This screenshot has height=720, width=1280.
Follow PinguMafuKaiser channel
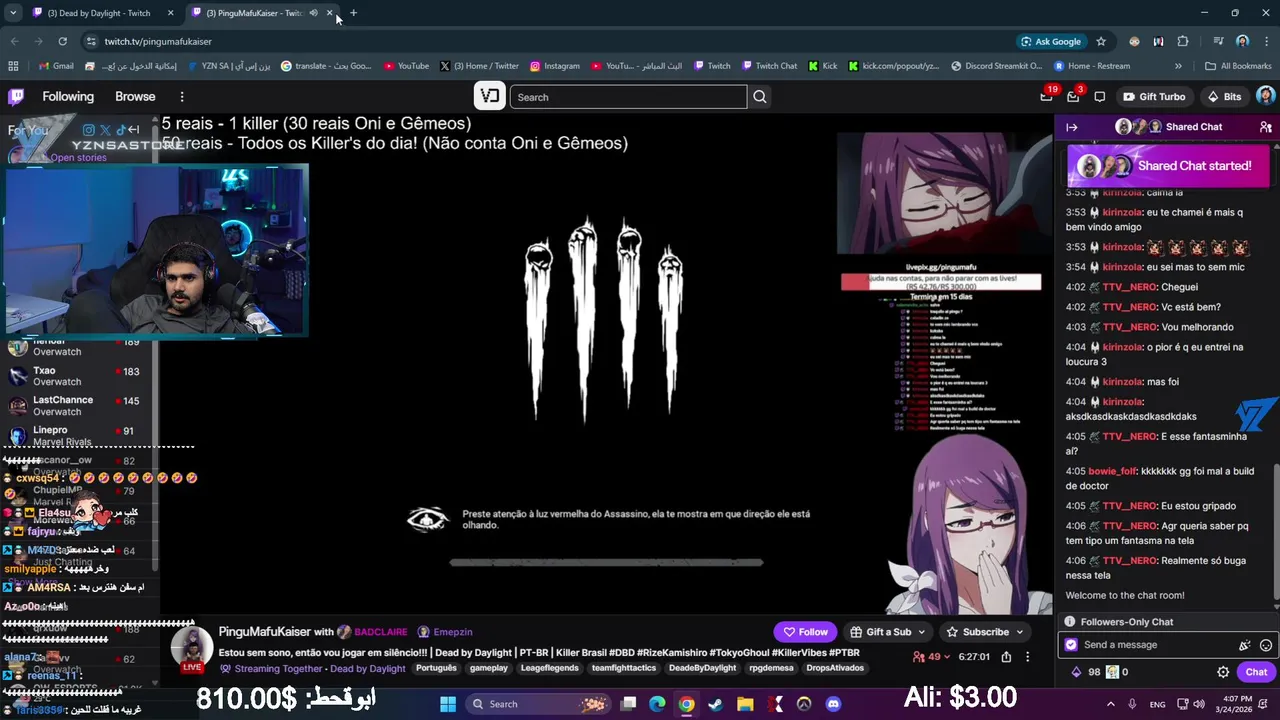pos(805,632)
